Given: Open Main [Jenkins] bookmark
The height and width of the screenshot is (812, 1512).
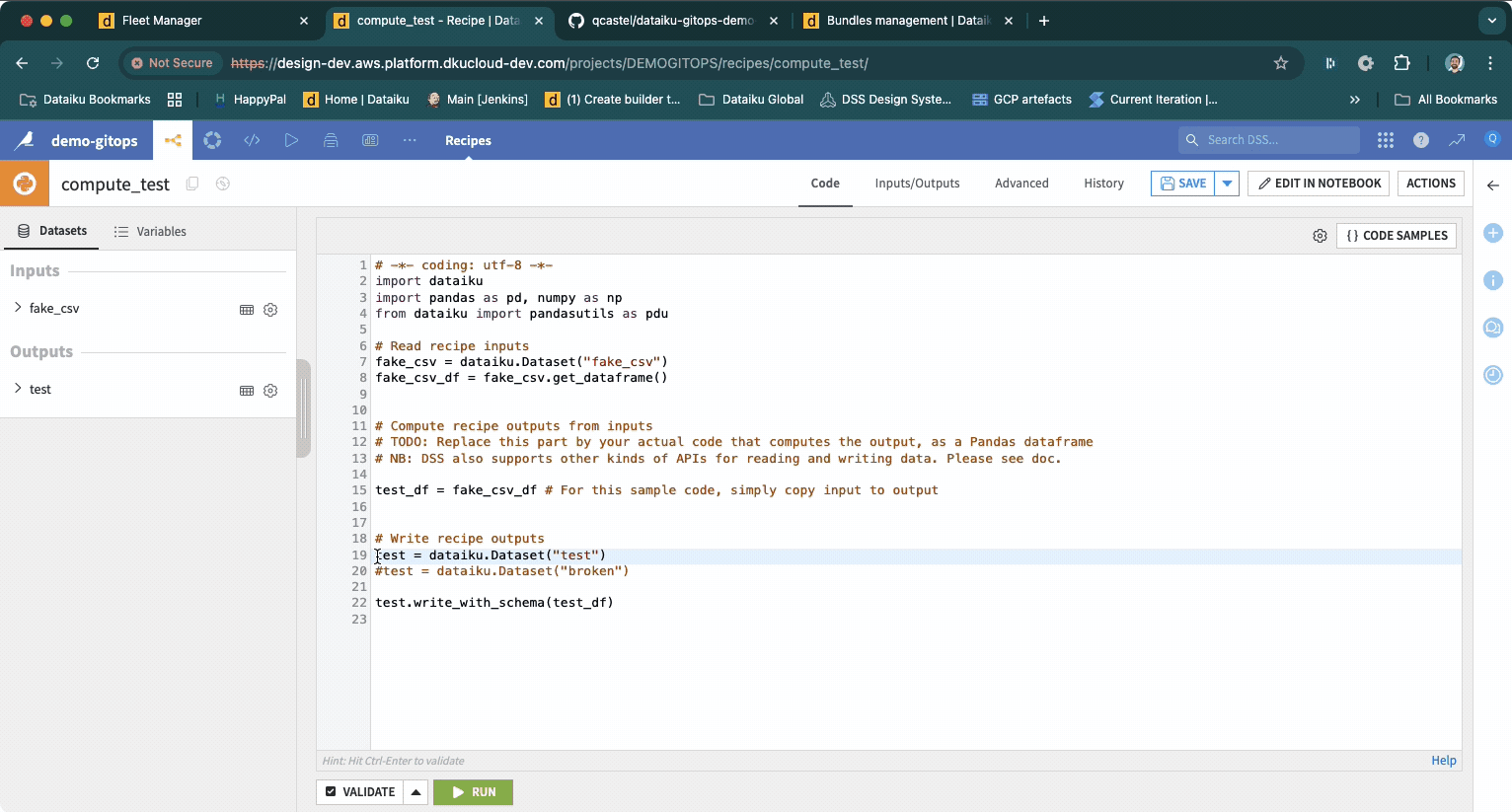Looking at the screenshot, I should pyautogui.click(x=478, y=100).
